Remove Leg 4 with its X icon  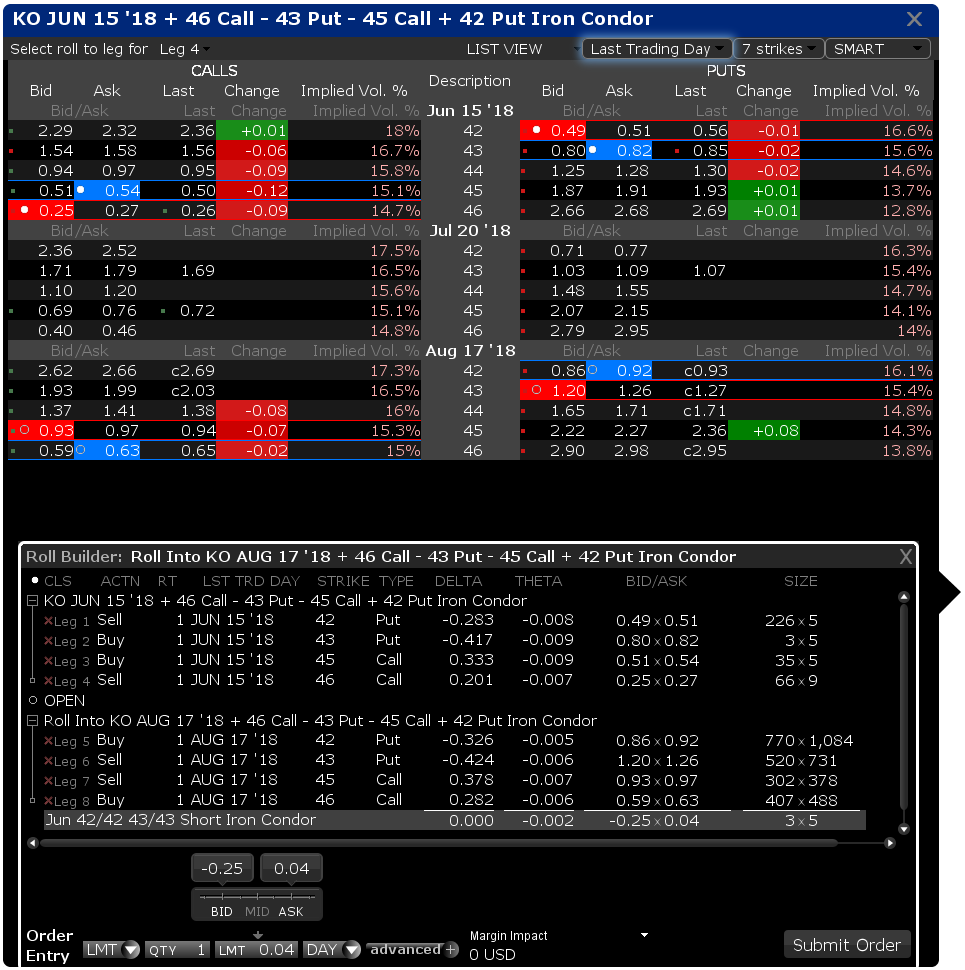click(x=48, y=681)
